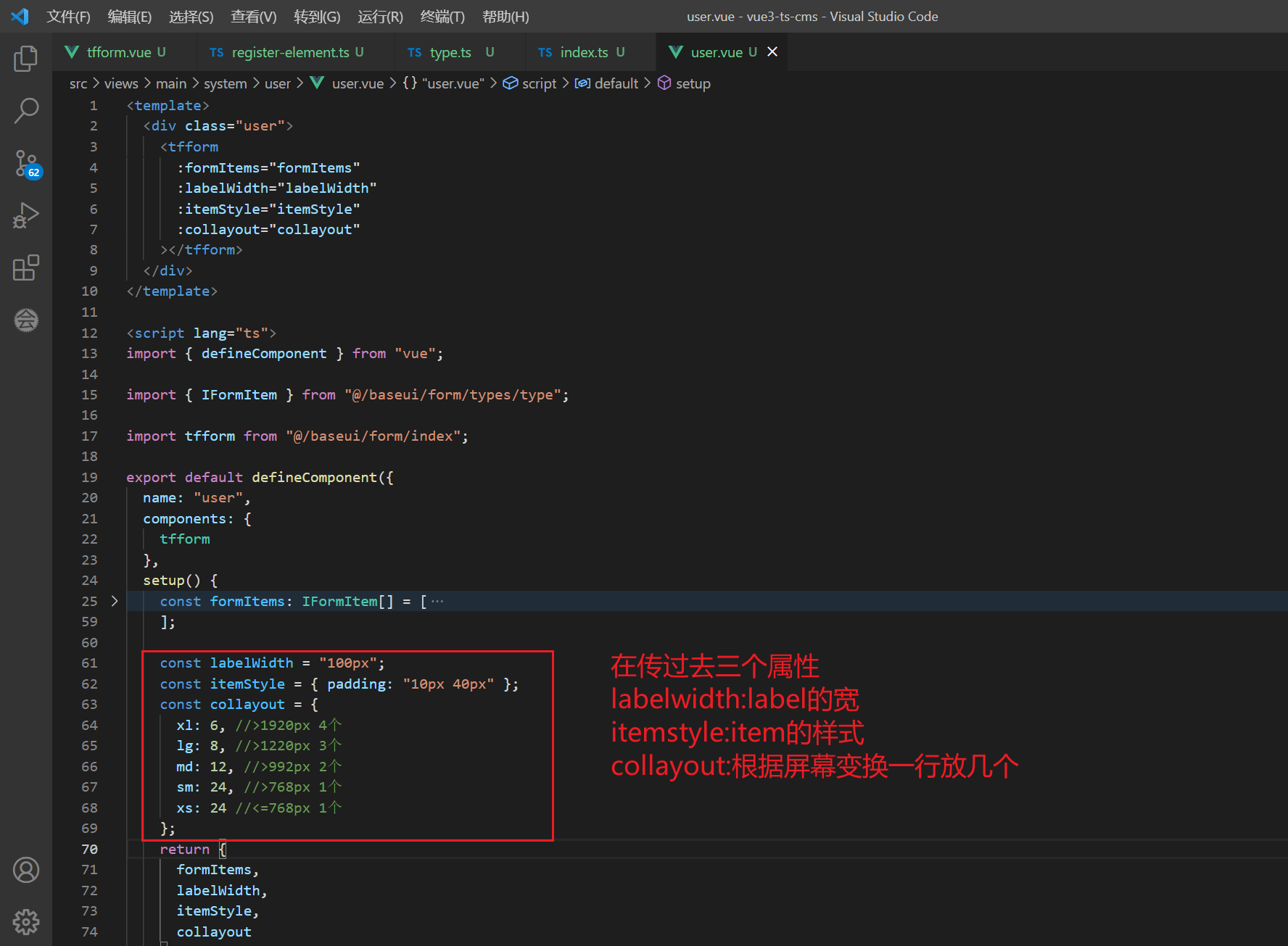This screenshot has height=946, width=1288.
Task: Open the 转到(G) menu
Action: [x=317, y=17]
